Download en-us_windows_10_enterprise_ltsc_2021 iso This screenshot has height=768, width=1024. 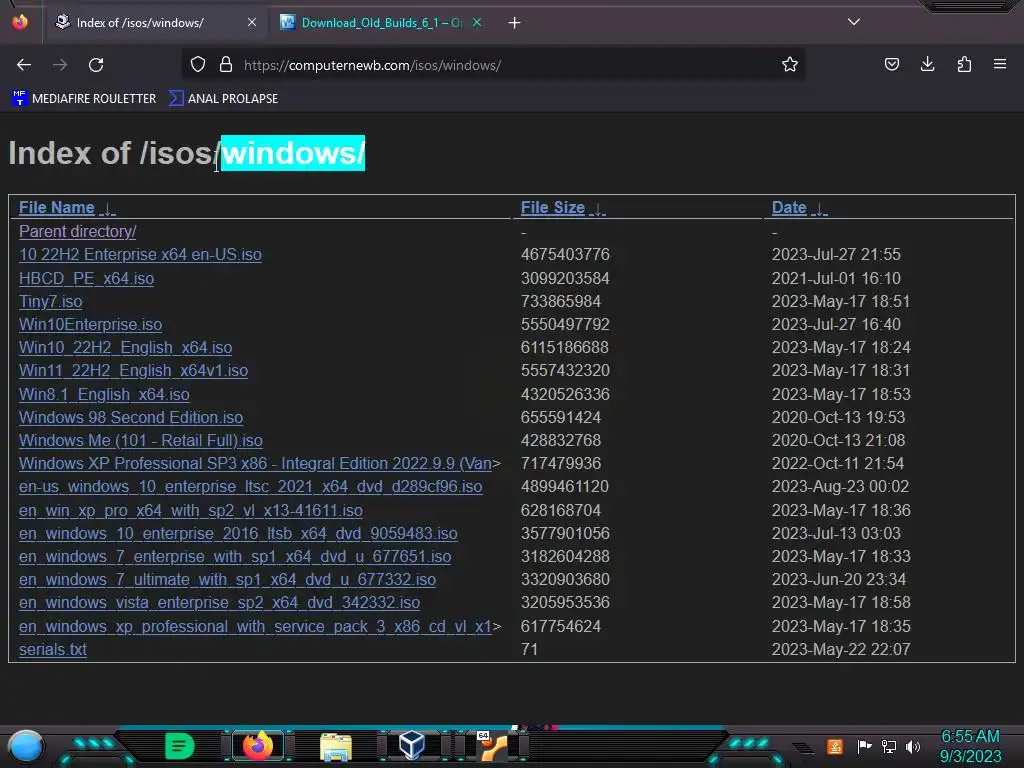click(251, 487)
